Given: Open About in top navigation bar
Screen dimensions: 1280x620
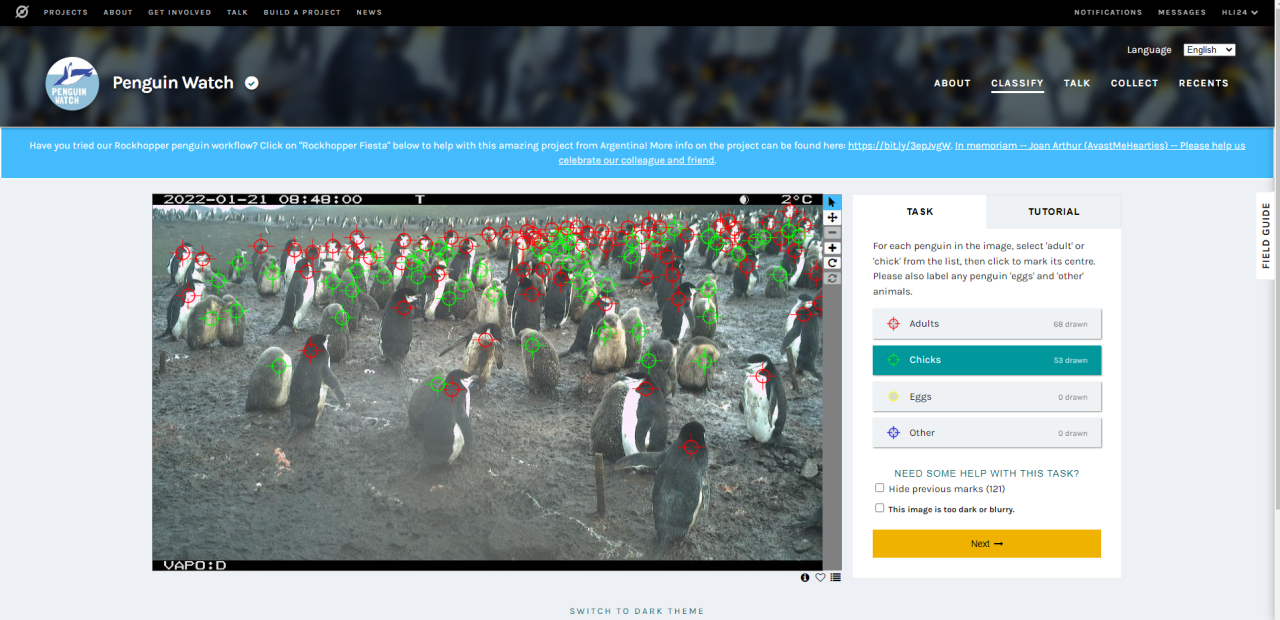Looking at the screenshot, I should click(x=118, y=12).
